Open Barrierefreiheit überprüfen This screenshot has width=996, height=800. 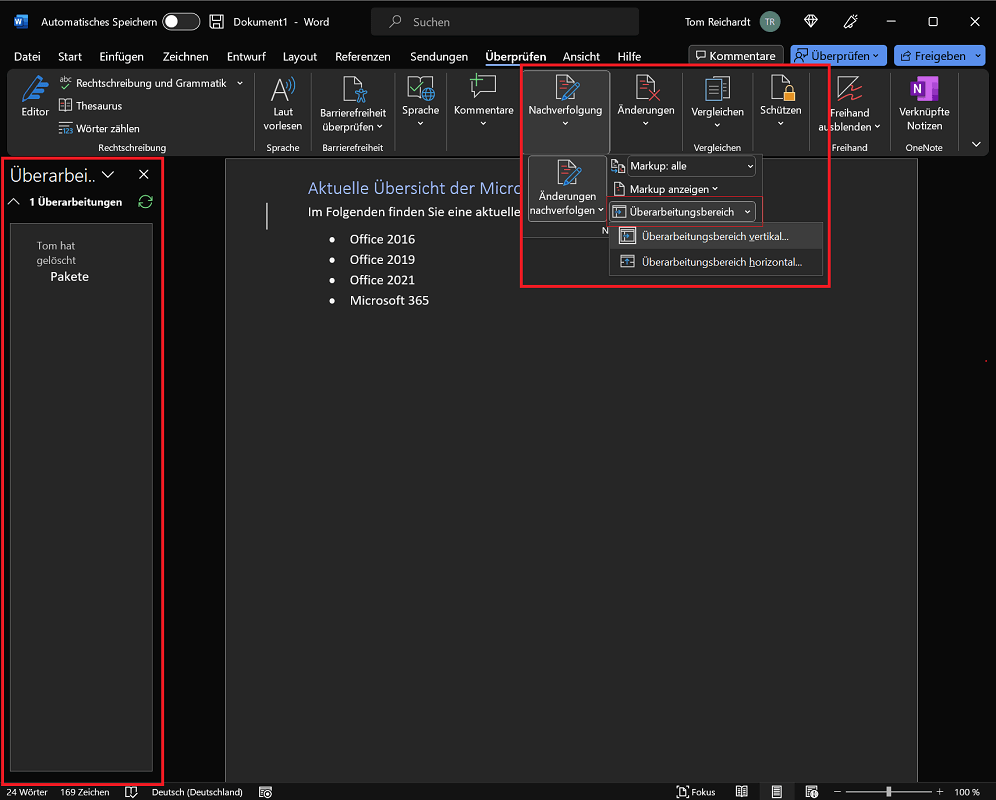(353, 104)
